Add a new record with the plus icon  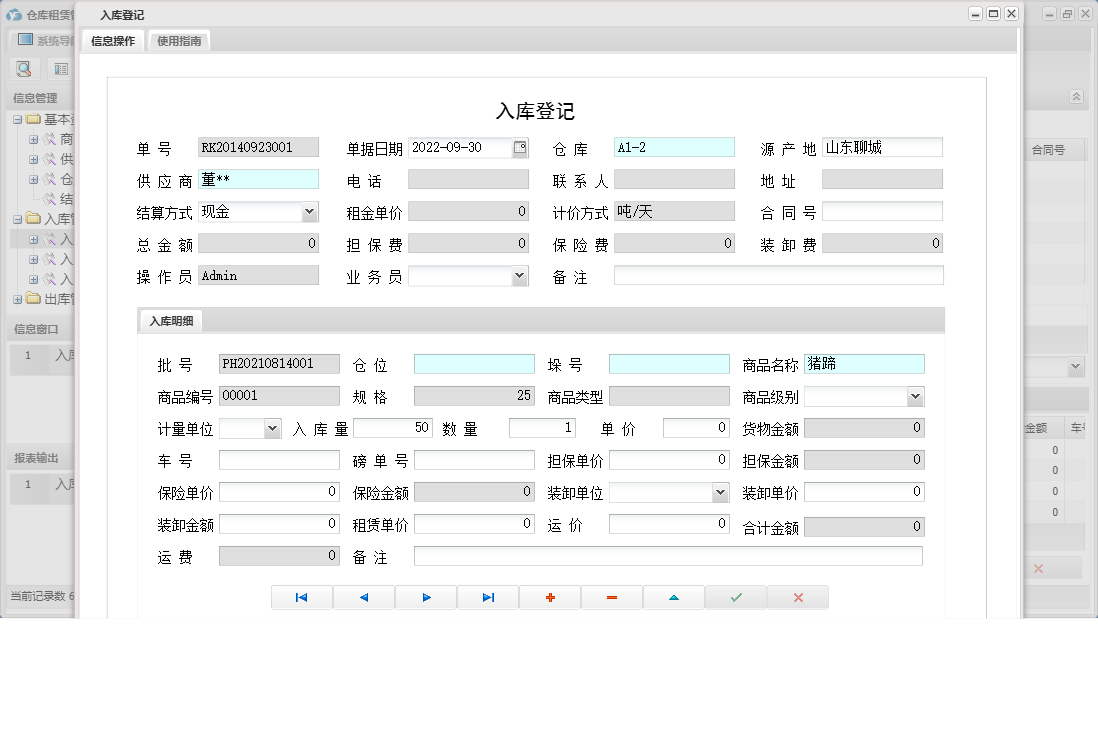pos(550,597)
